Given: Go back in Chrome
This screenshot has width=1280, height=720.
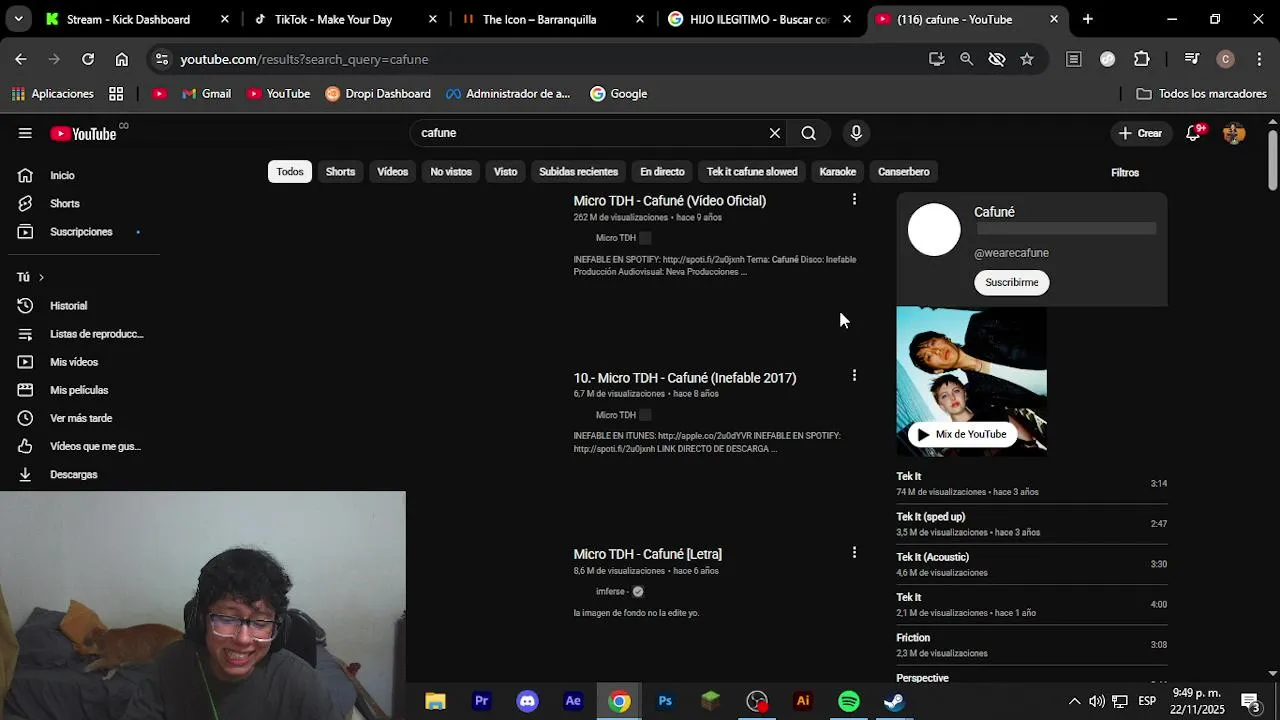Looking at the screenshot, I should [20, 59].
